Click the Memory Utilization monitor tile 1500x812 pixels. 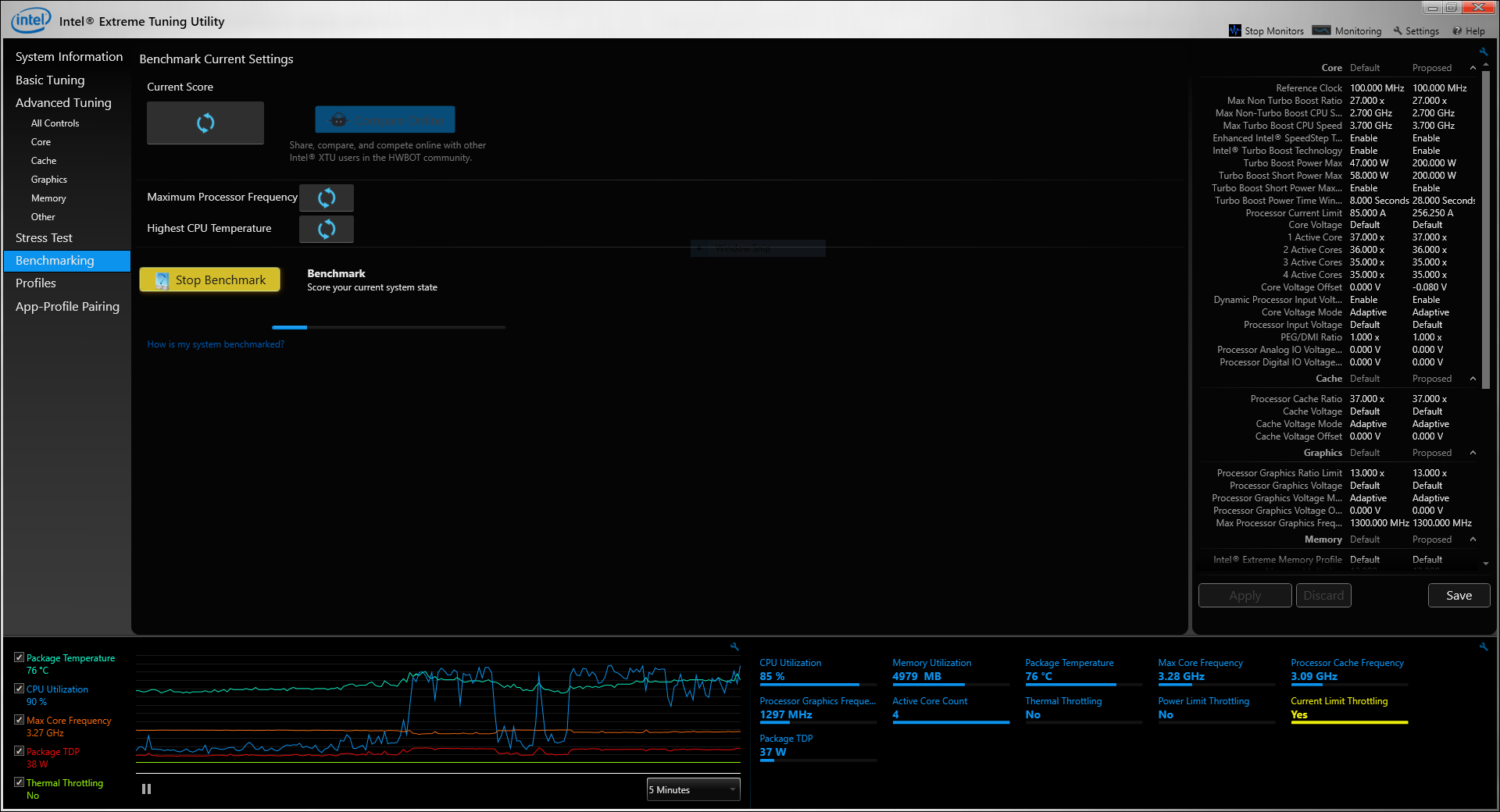[x=951, y=671]
